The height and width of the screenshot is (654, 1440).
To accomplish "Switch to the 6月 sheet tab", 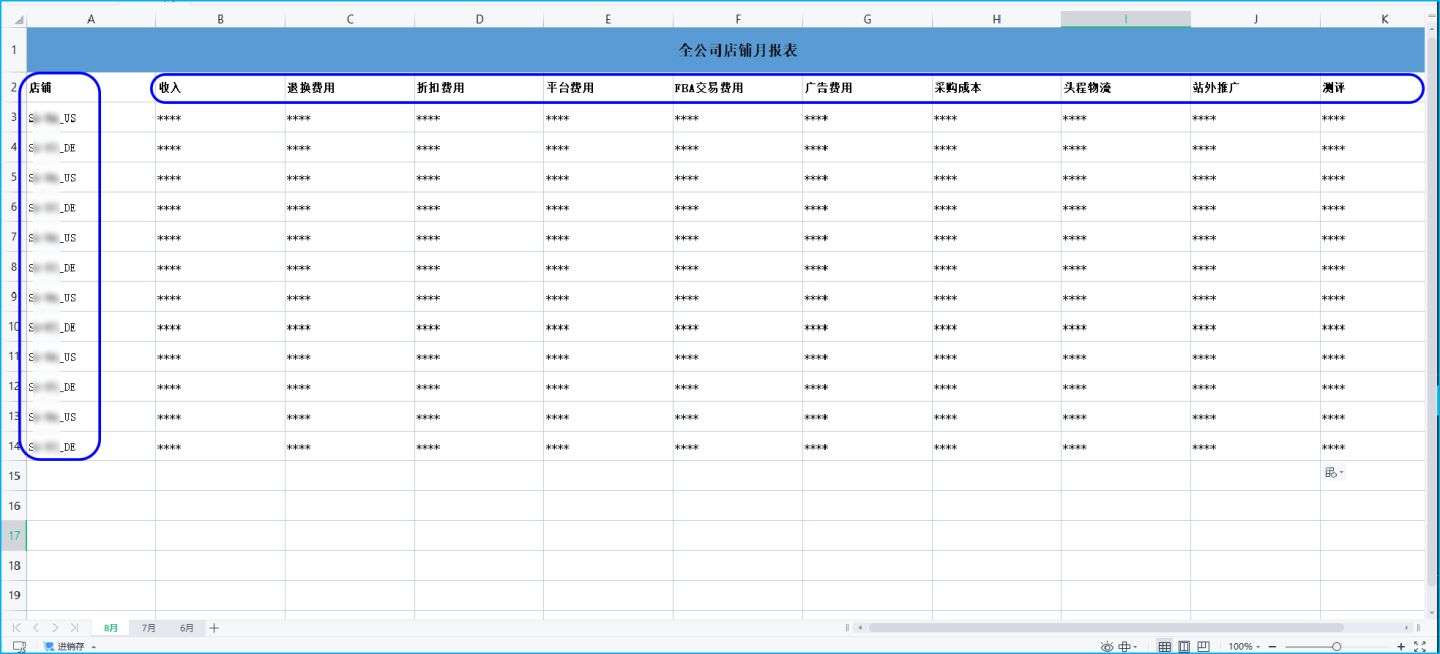I will (187, 628).
